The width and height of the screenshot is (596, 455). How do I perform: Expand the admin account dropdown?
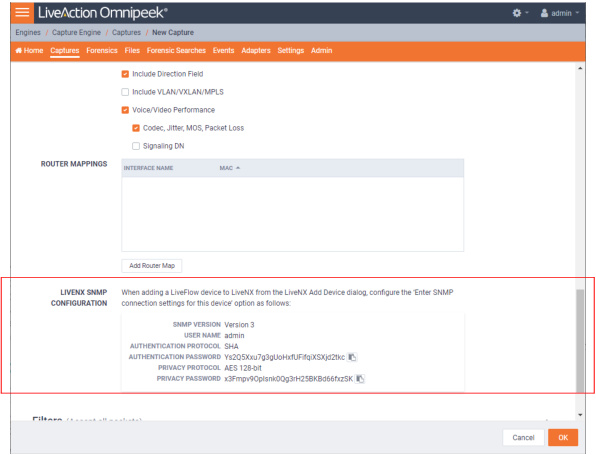[577, 13]
